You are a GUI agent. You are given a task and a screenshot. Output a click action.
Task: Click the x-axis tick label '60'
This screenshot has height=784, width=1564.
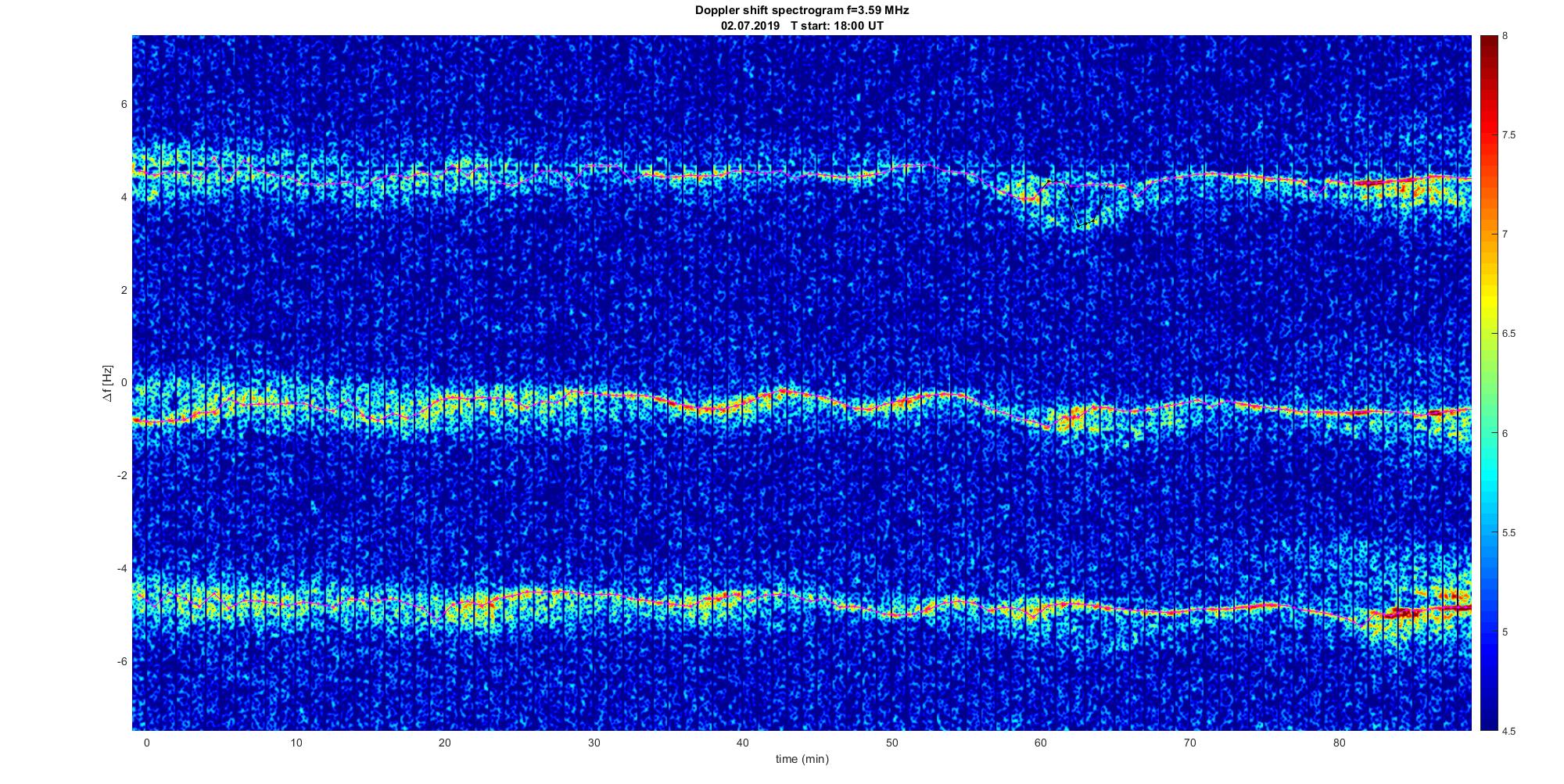1042,743
